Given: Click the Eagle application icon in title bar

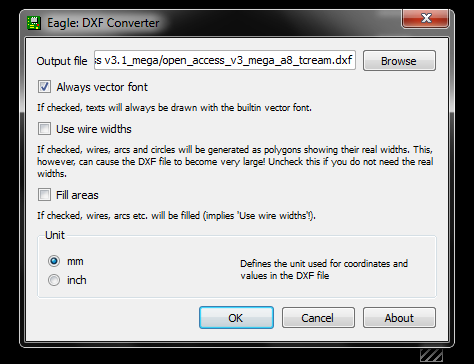Looking at the screenshot, I should coord(34,23).
